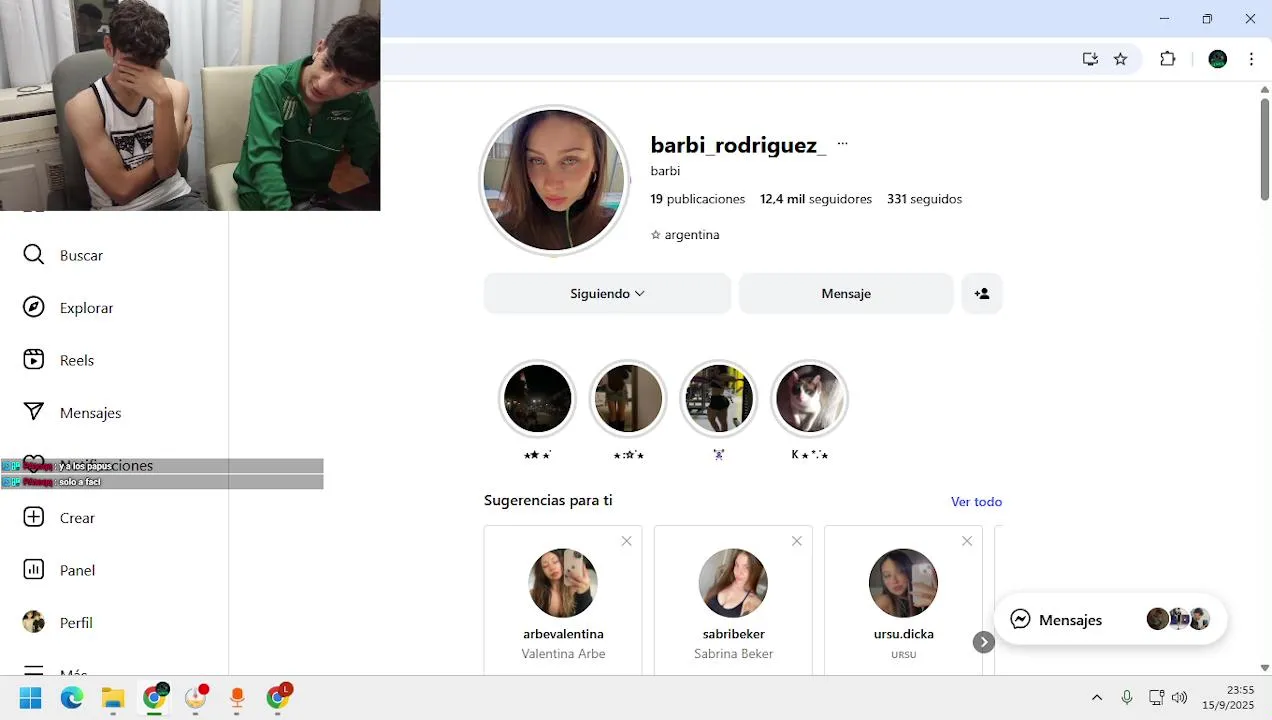Click the volume speaker icon in system tray
This screenshot has height=720, width=1272.
(1180, 698)
